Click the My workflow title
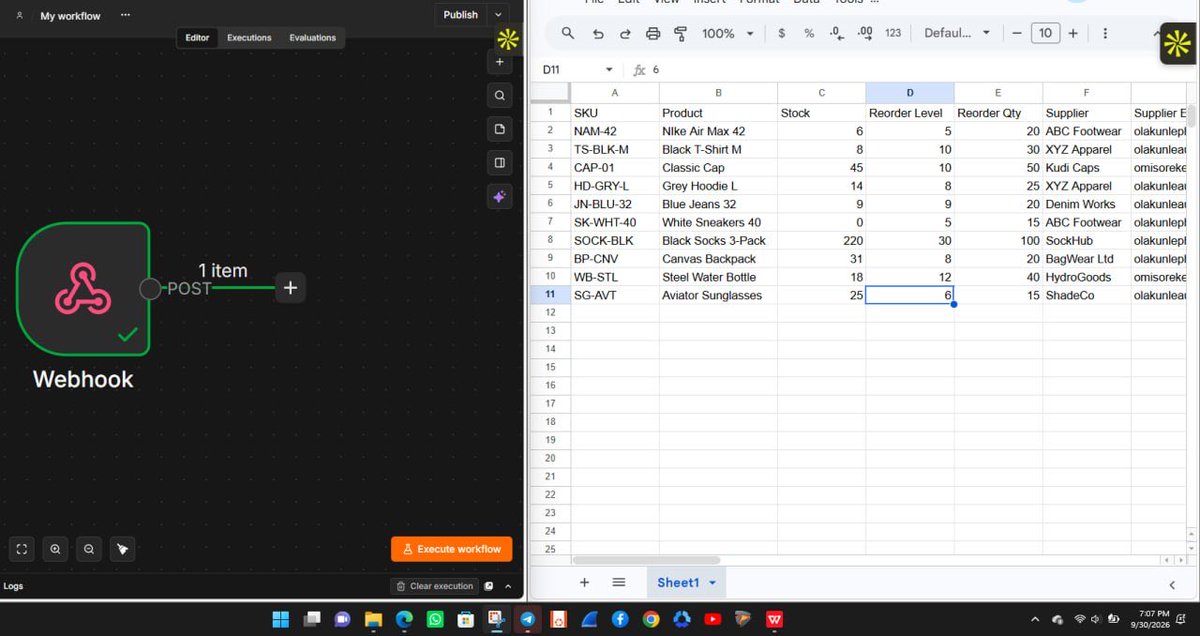Image resolution: width=1200 pixels, height=636 pixels. click(x=70, y=16)
